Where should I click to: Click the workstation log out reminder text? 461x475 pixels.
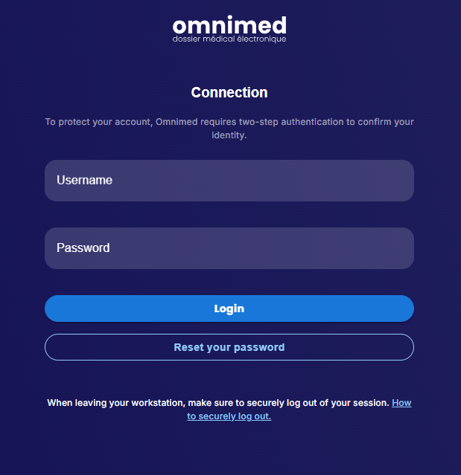point(218,403)
